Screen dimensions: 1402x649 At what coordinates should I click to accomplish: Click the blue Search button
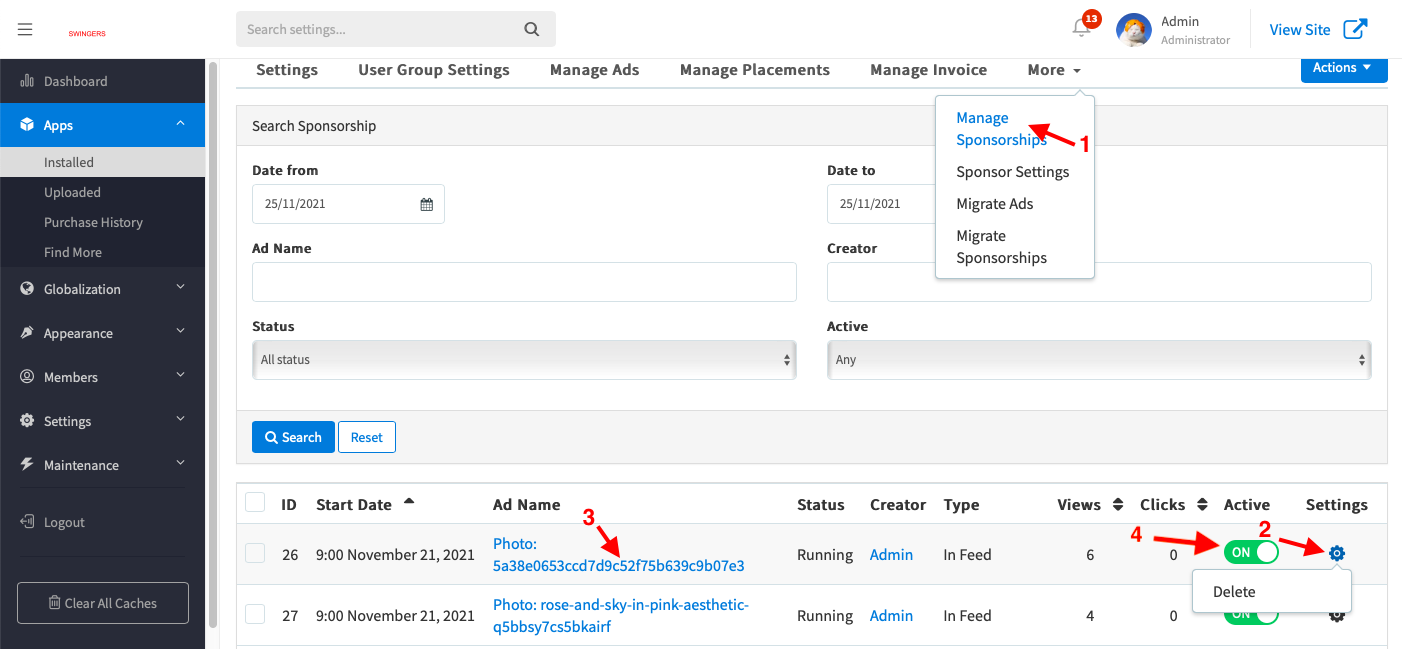293,437
